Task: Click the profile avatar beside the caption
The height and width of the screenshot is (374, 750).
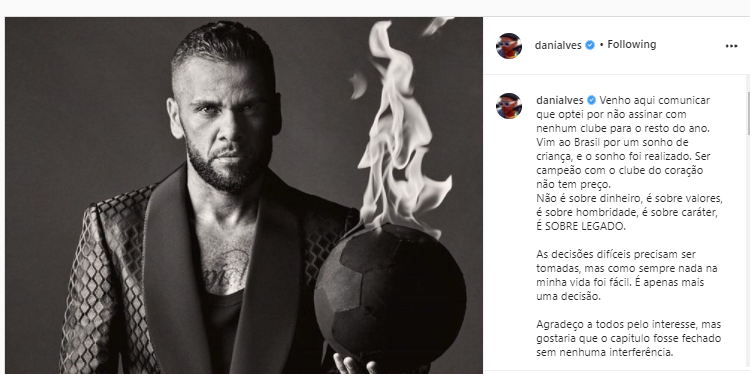Action: click(x=508, y=106)
